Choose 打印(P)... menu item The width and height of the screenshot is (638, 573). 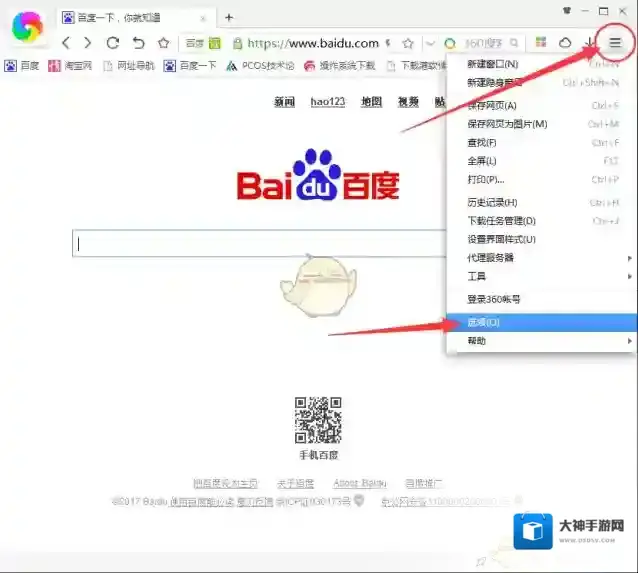(x=542, y=179)
